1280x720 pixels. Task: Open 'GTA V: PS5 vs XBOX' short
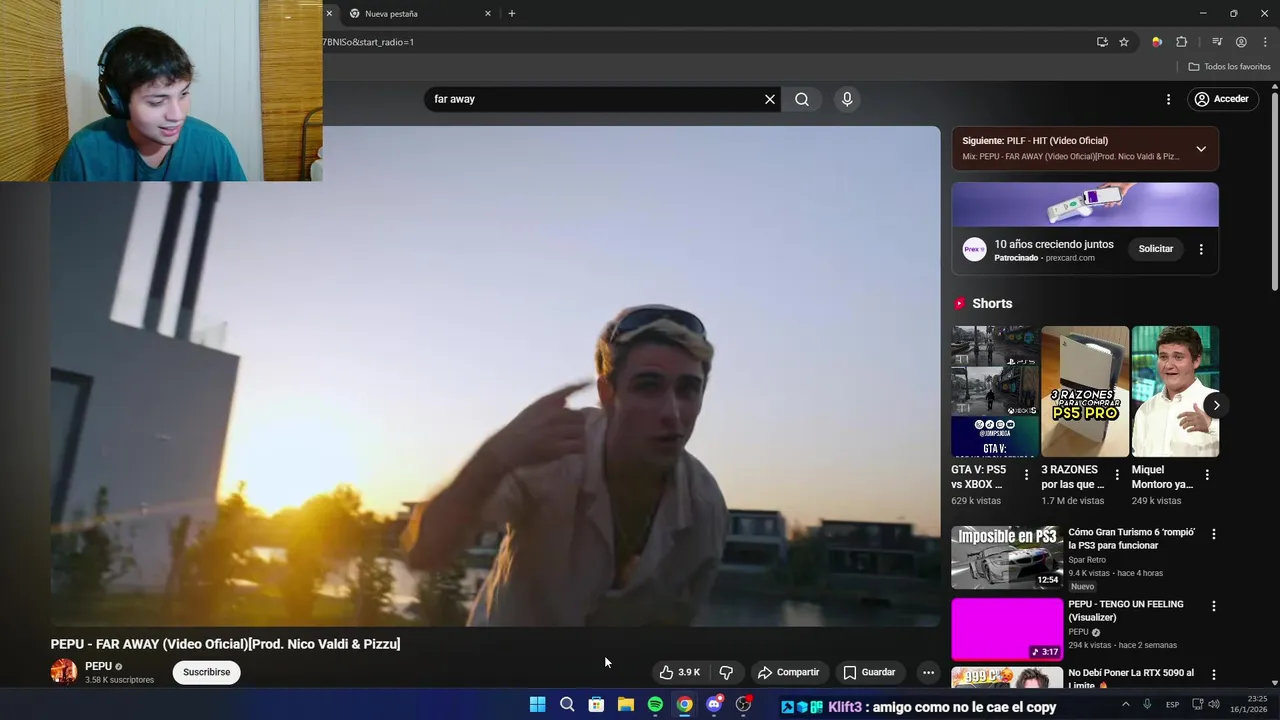point(994,391)
